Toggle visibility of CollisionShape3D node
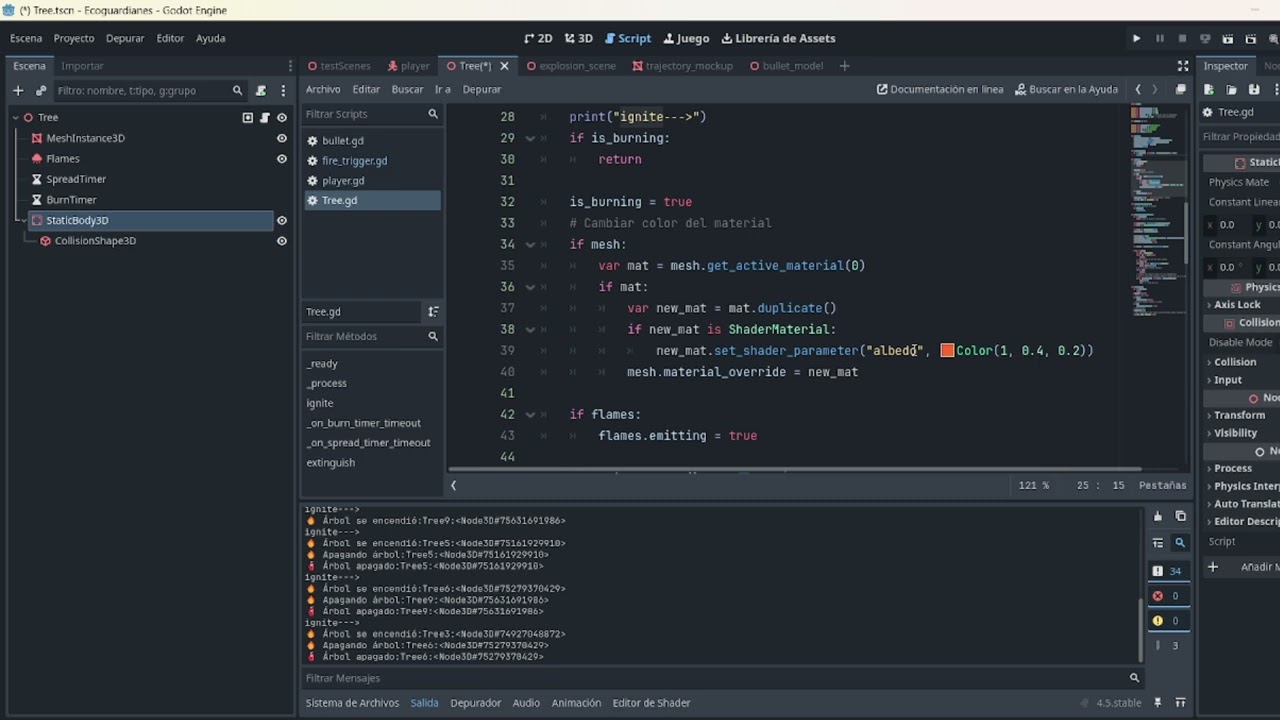Viewport: 1280px width, 720px height. point(282,241)
